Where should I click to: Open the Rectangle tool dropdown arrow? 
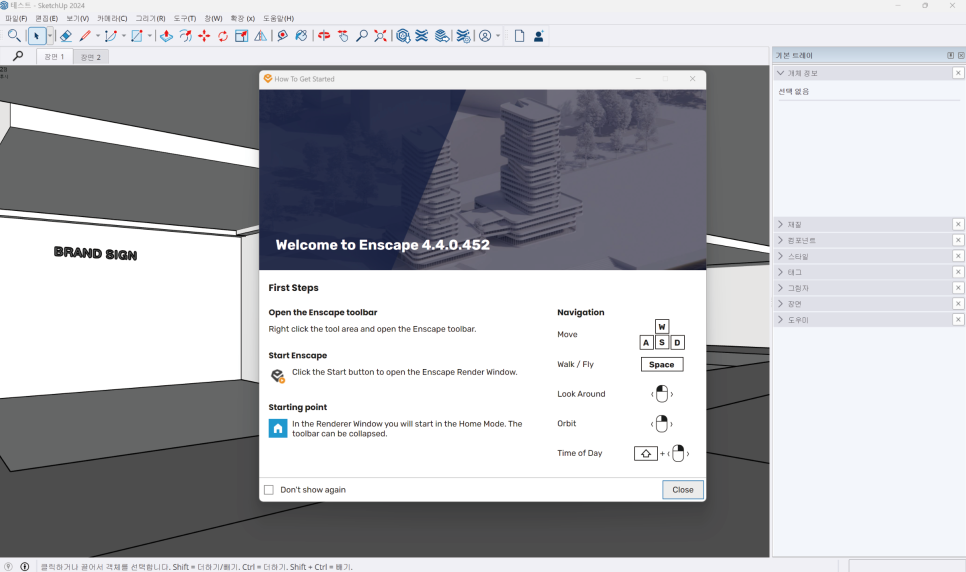click(150, 36)
